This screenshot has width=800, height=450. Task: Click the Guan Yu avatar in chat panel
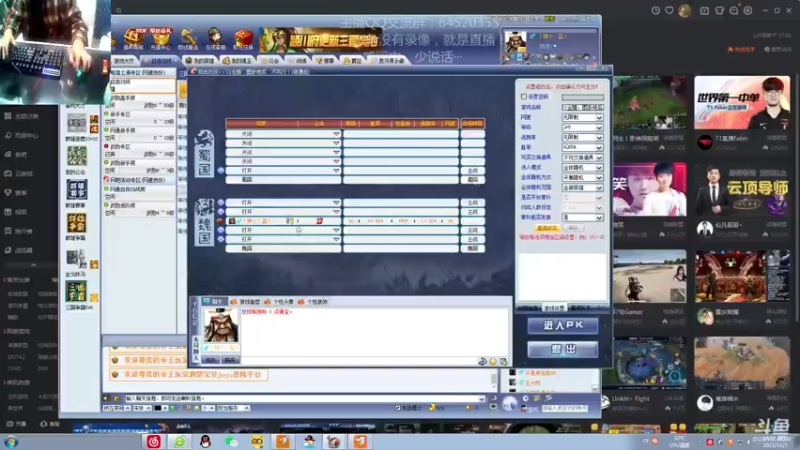click(x=221, y=325)
